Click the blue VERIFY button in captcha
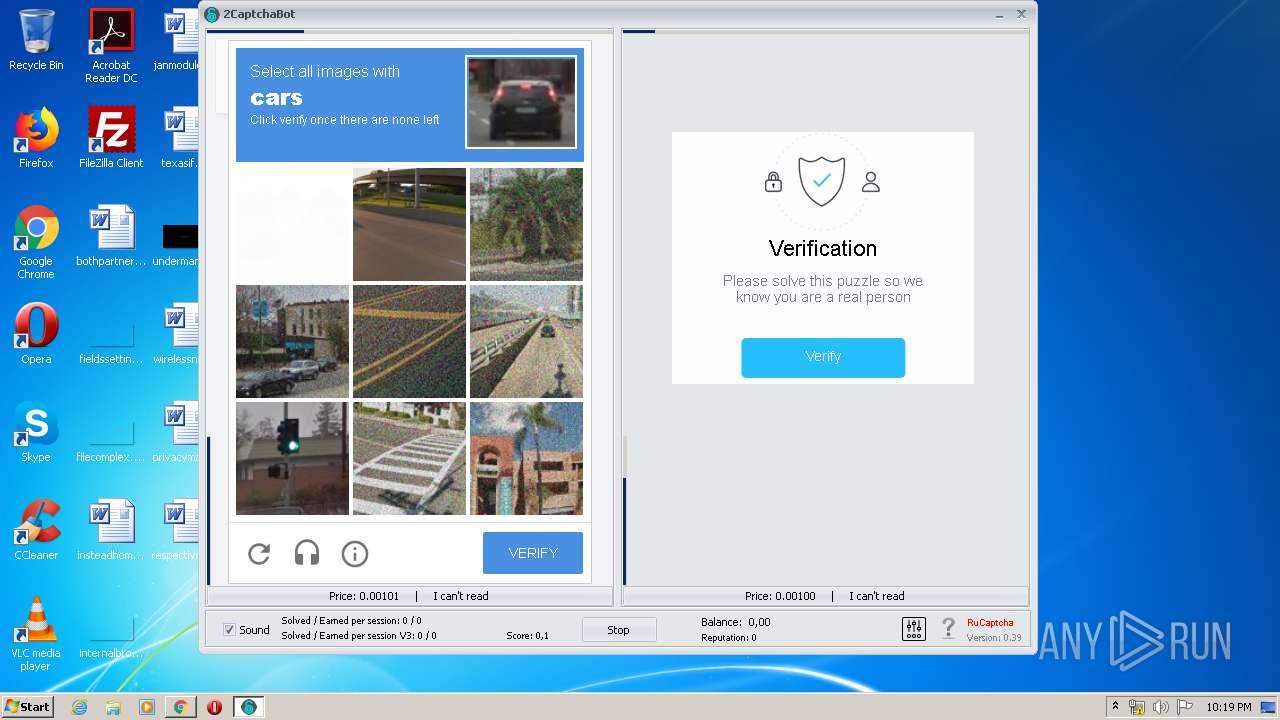The width and height of the screenshot is (1280, 720). [533, 553]
